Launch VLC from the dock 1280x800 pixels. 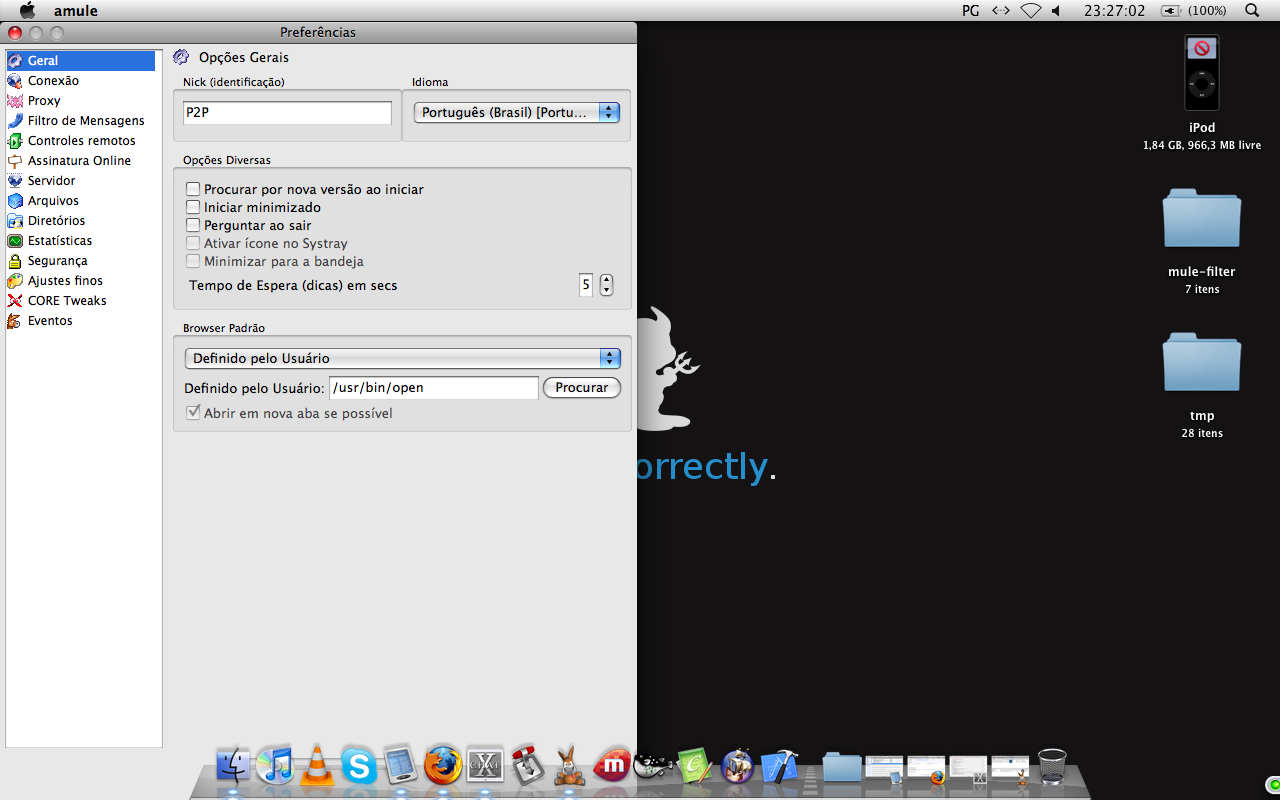click(317, 765)
